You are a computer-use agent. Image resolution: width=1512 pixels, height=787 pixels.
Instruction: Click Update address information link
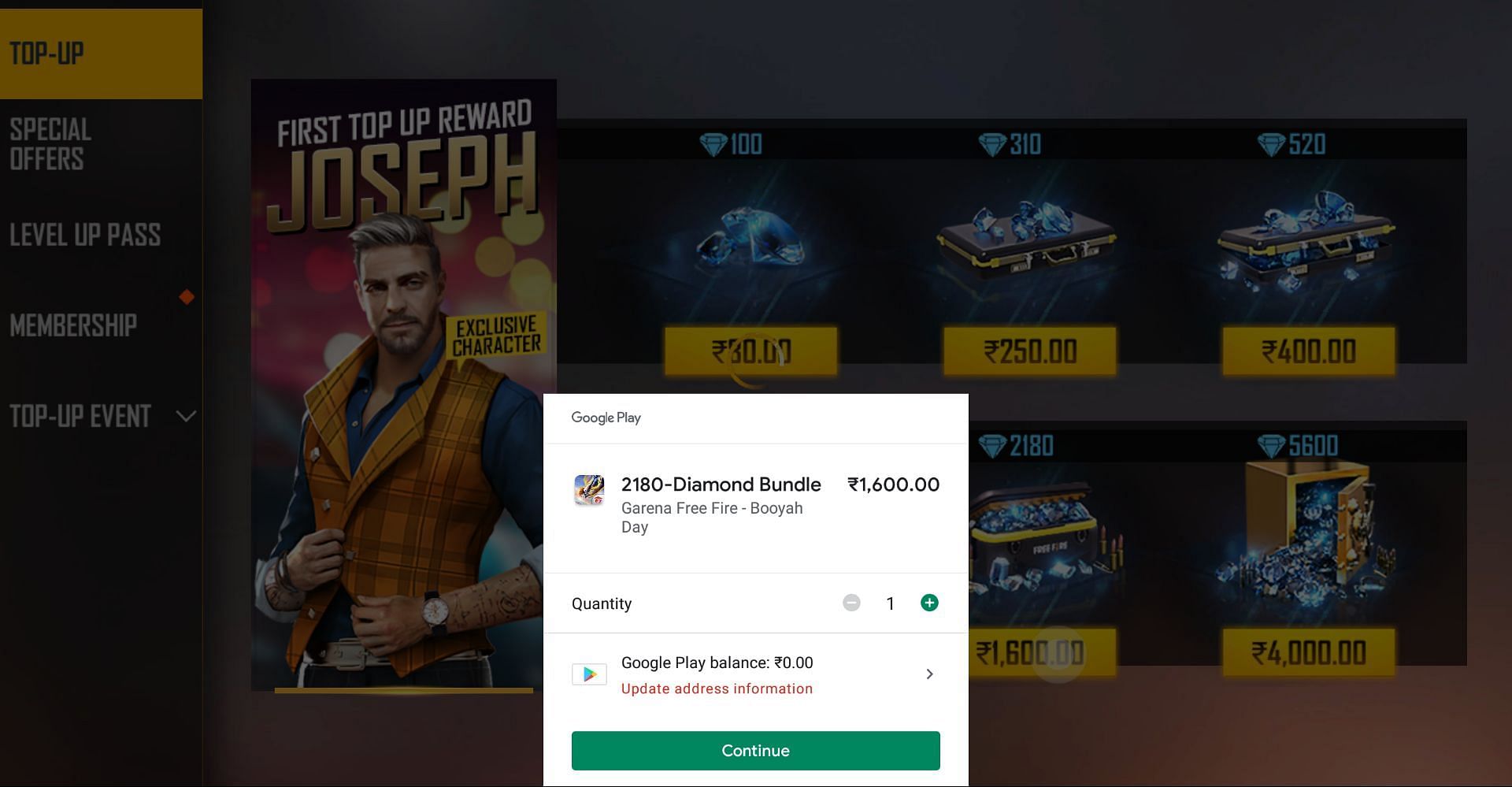717,689
